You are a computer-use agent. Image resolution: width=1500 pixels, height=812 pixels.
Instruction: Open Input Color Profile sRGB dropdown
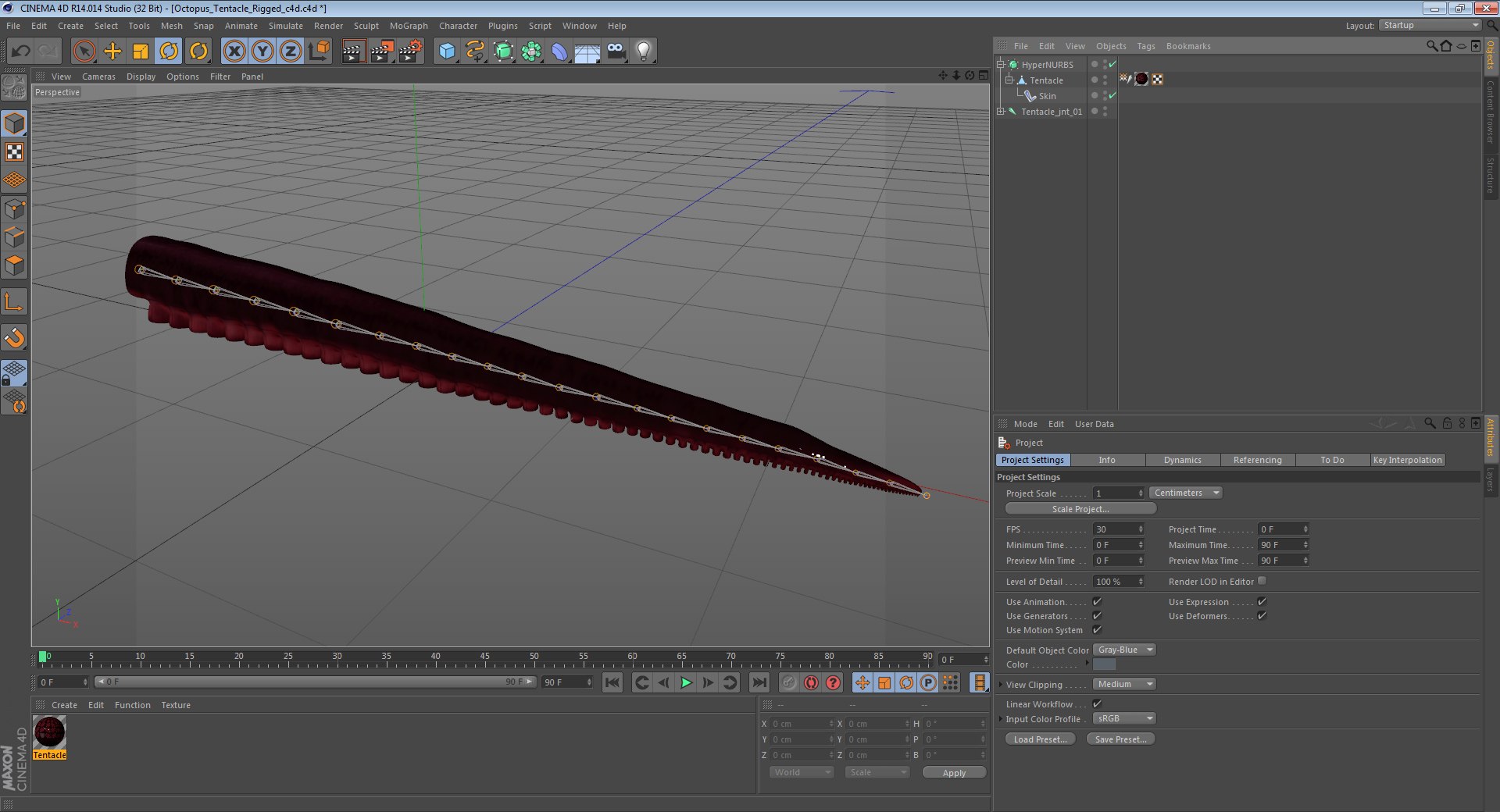1124,718
